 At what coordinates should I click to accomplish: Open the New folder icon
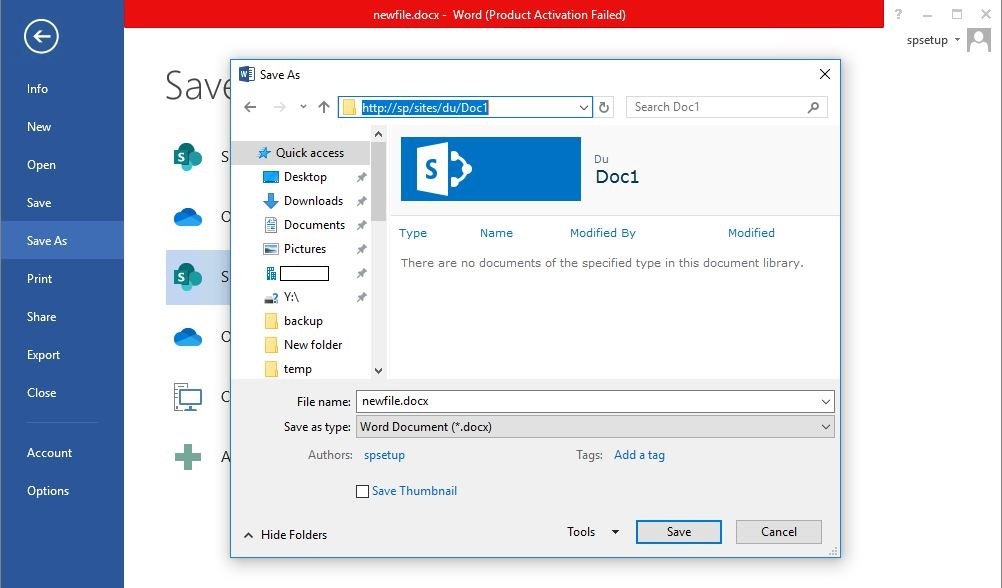(x=271, y=345)
